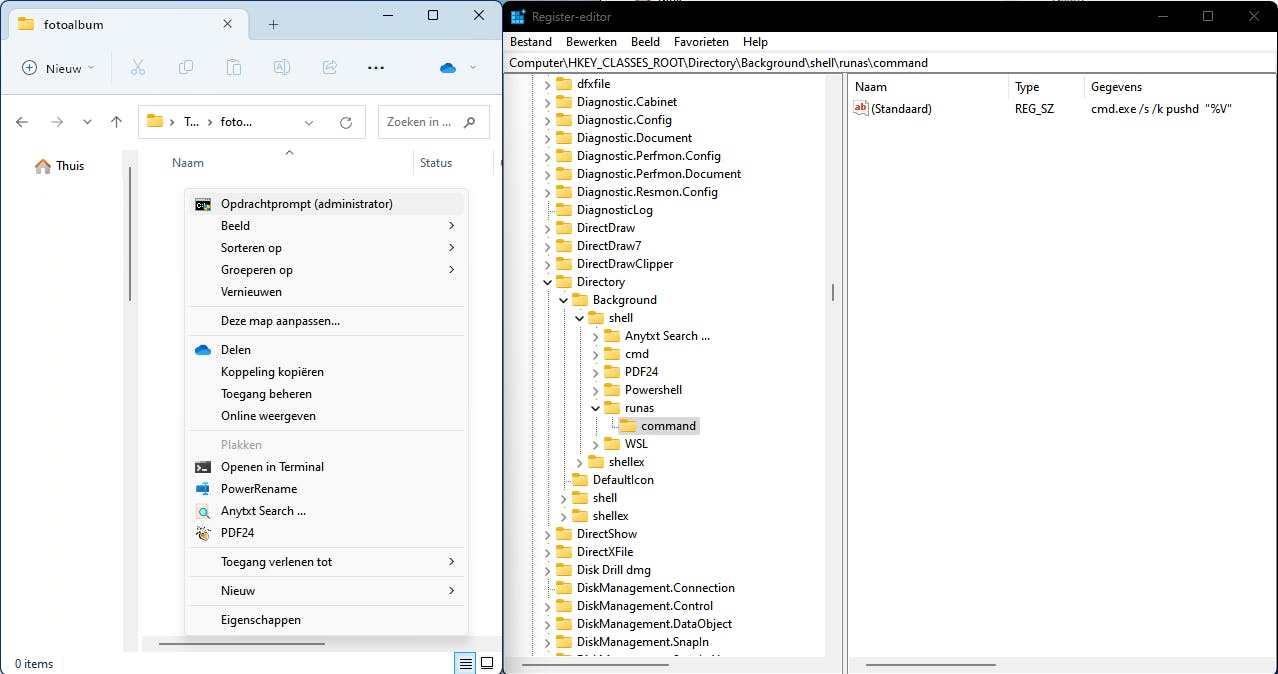Click the Status column header in Explorer

pos(436,163)
